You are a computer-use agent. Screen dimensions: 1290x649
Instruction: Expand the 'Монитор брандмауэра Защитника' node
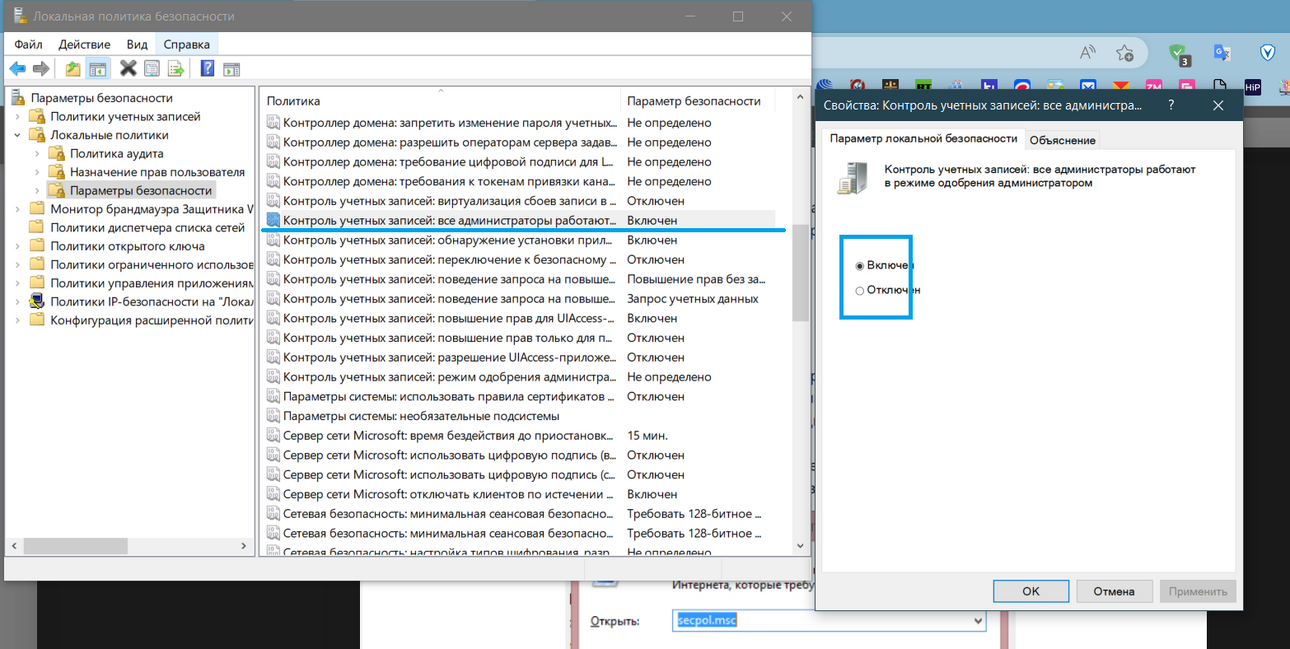17,209
